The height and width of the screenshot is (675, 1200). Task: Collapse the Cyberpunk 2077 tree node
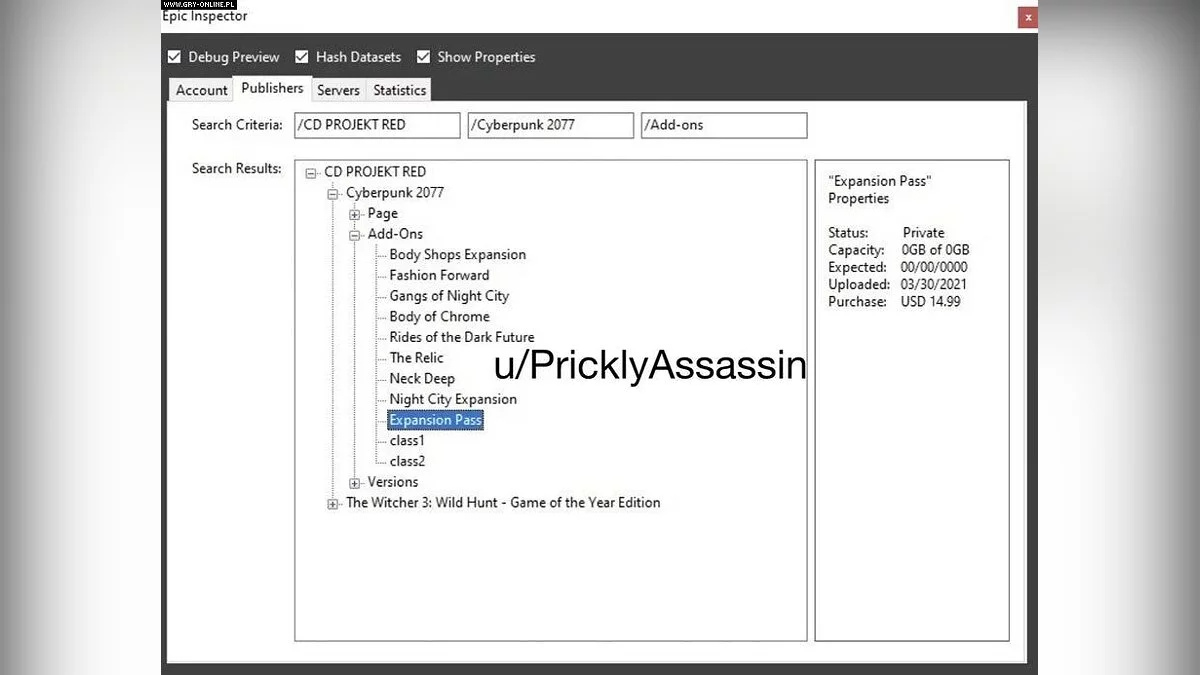coord(333,193)
